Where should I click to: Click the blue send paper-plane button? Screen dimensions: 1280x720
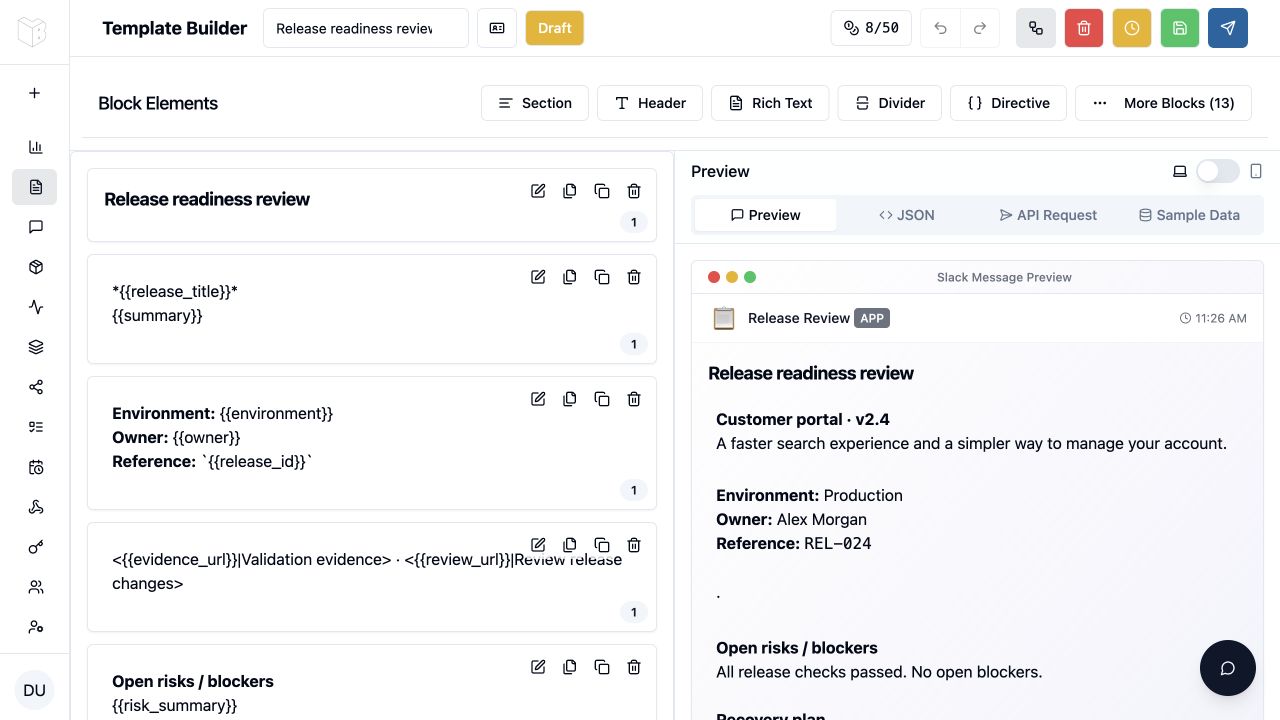tap(1228, 28)
